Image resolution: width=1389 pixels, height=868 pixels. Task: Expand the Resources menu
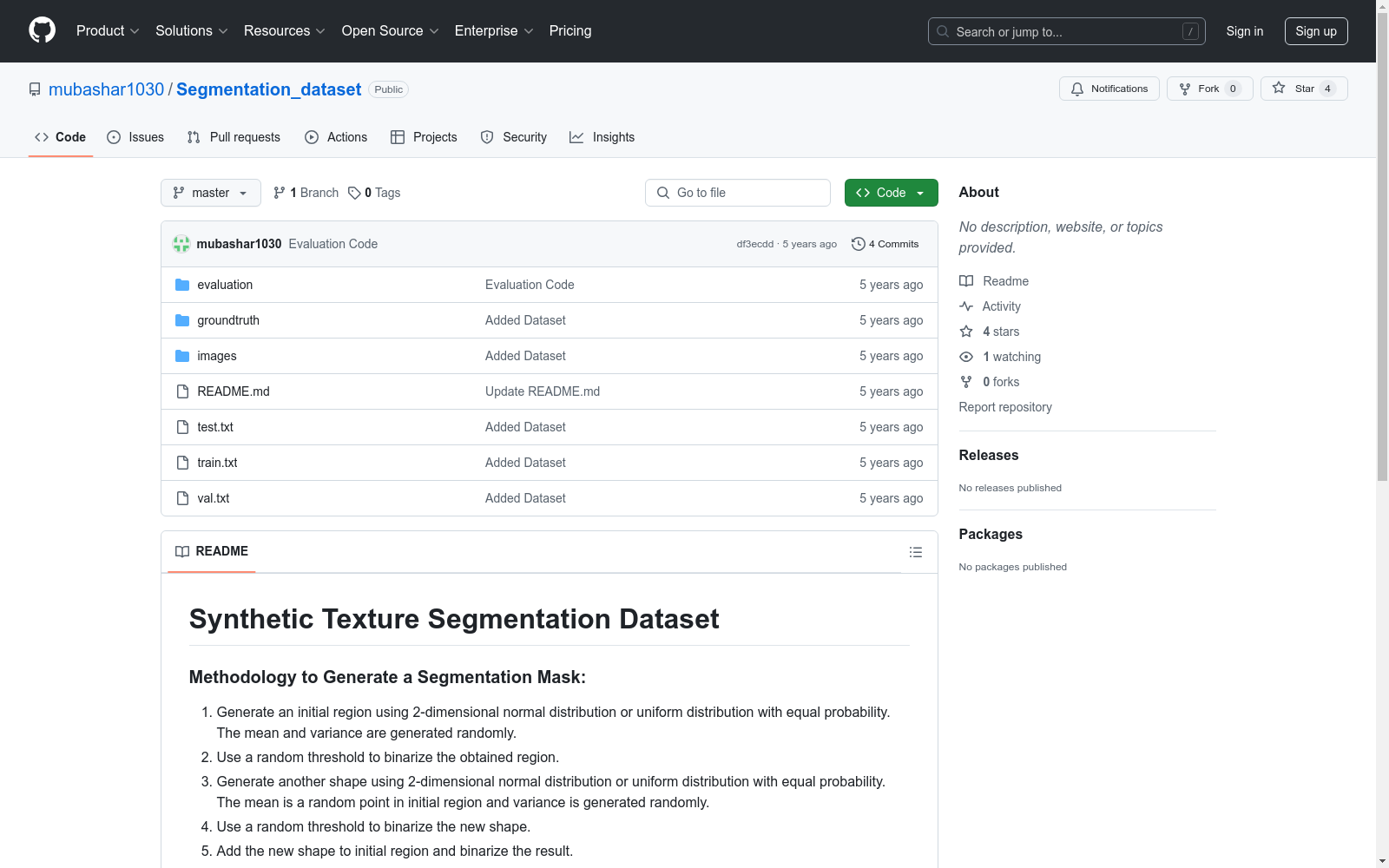285,30
